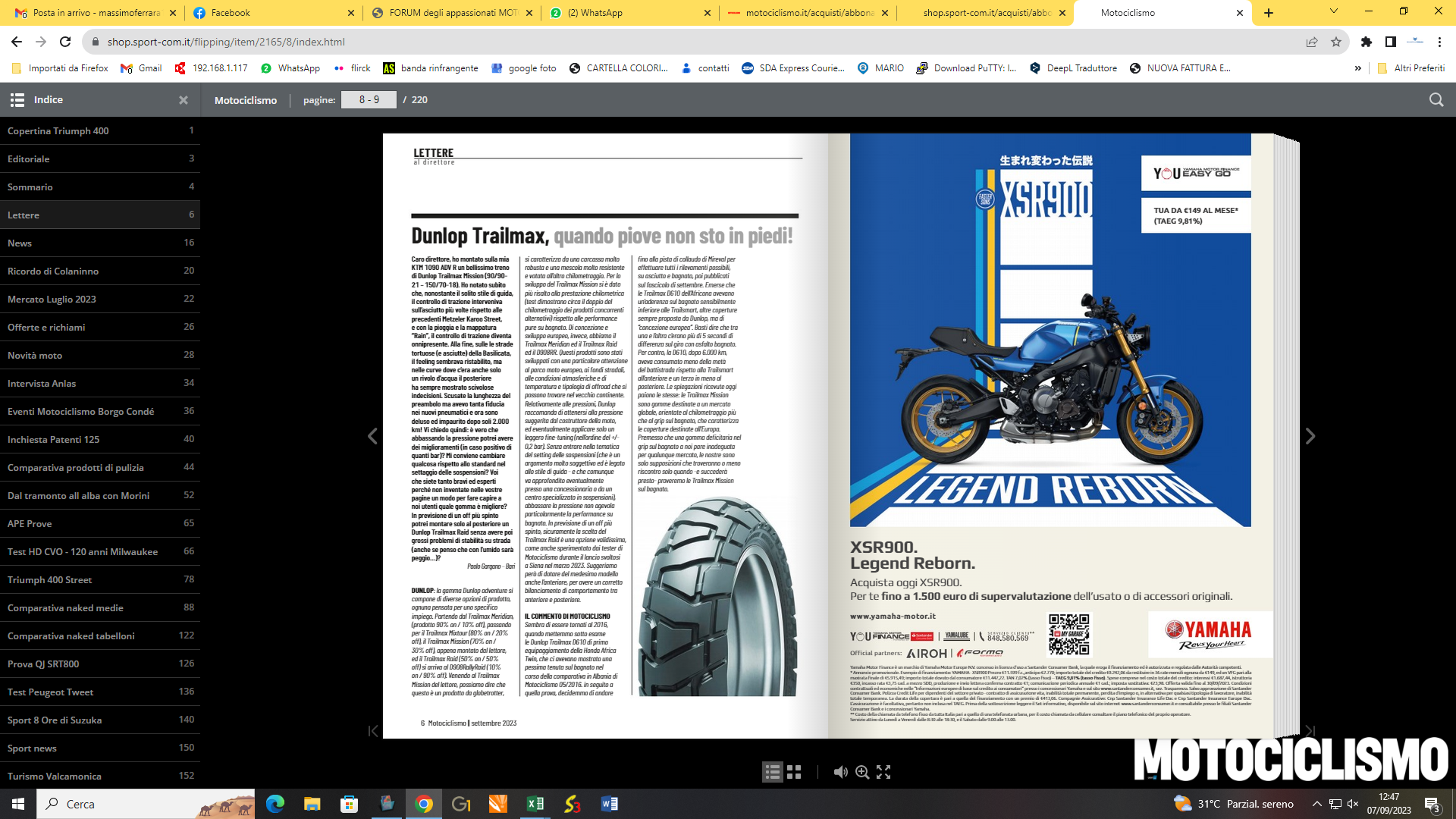Screen dimensions: 1456x819
Task: Open Intervista Anlas entry
Action: click(100, 383)
